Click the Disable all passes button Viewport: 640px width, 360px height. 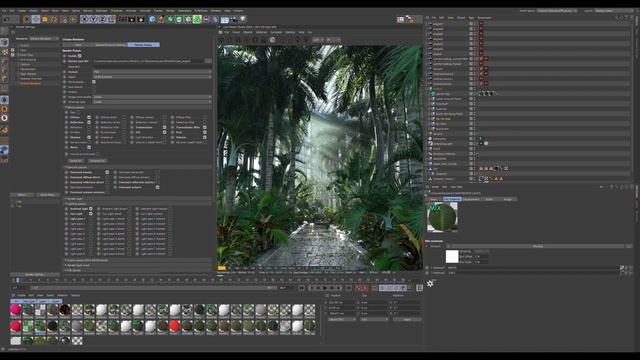click(97, 161)
